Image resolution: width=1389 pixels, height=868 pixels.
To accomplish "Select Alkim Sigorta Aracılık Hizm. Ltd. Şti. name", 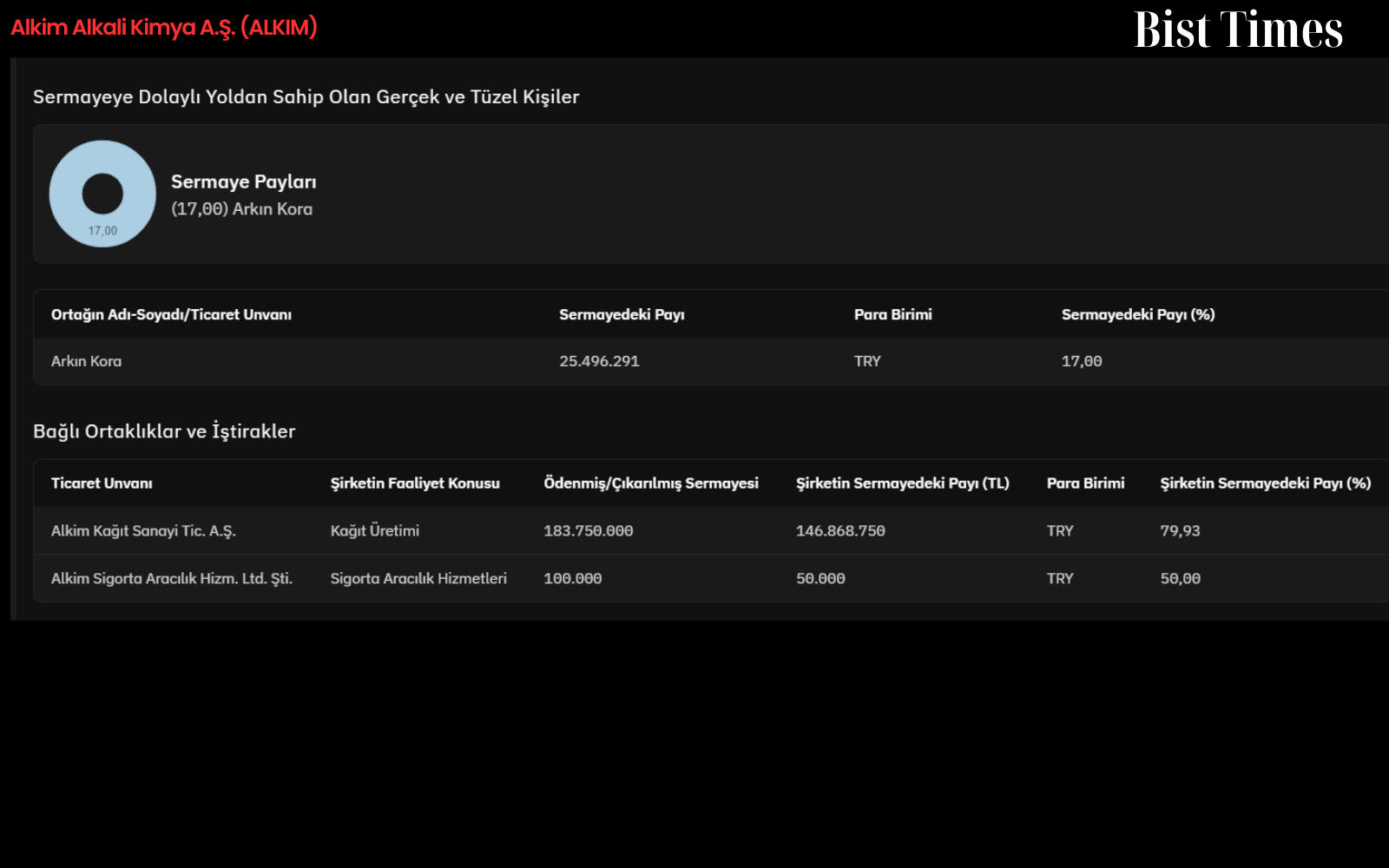I will point(172,579).
